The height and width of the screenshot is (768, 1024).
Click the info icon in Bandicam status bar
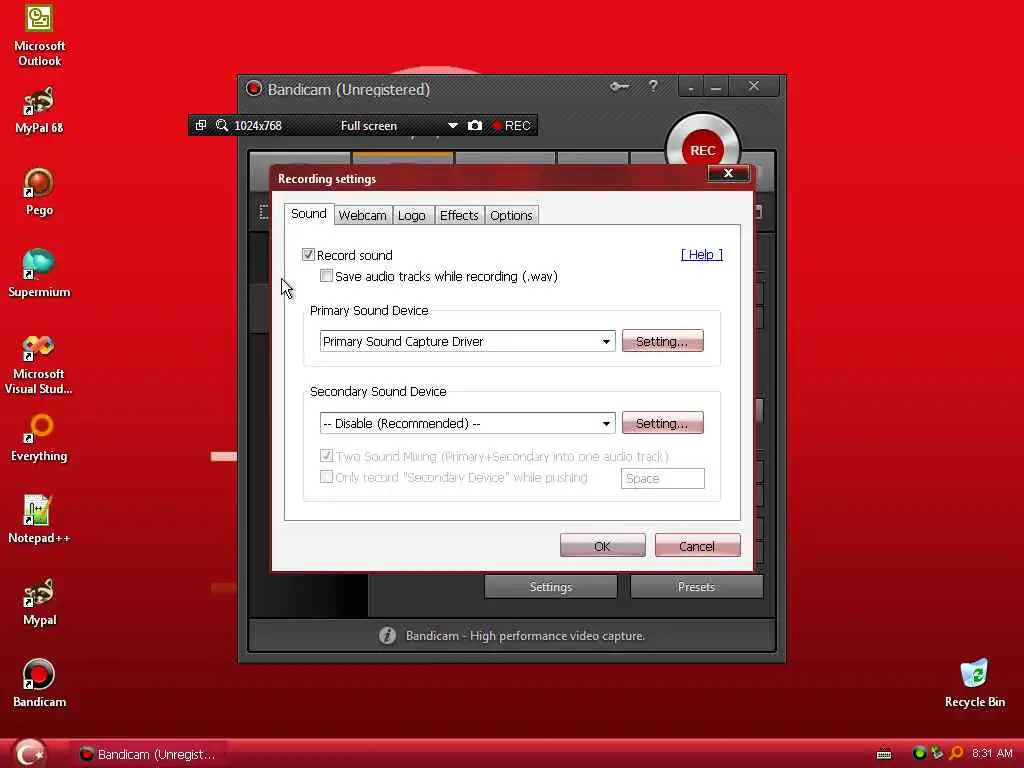click(387, 635)
